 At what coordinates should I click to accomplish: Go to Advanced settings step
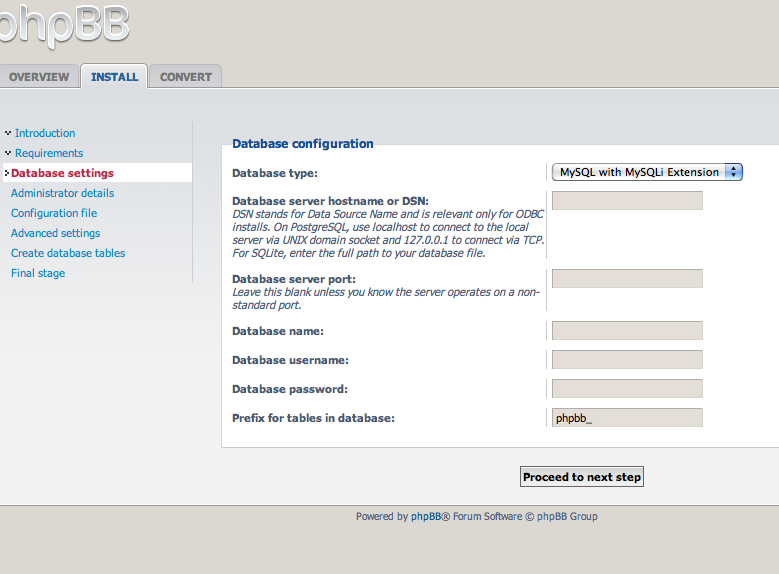pyautogui.click(x=55, y=233)
